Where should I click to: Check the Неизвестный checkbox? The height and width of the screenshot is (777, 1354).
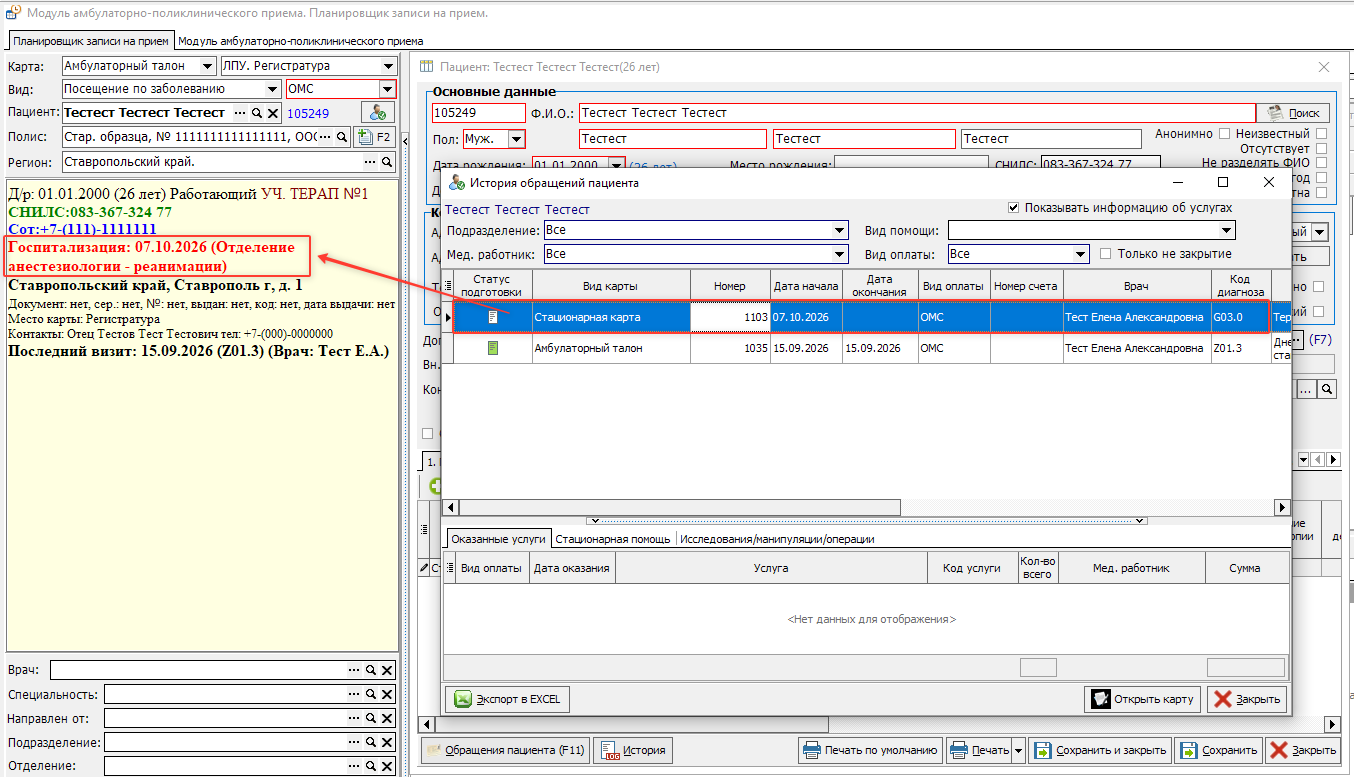(x=1321, y=133)
